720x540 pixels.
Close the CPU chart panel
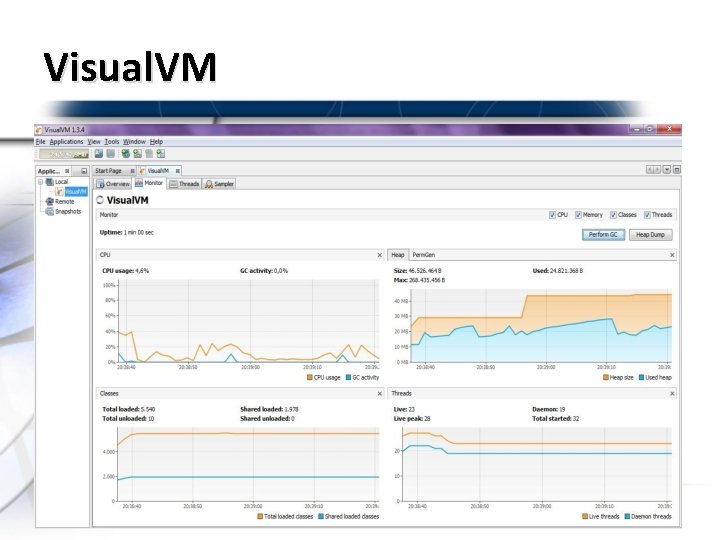click(380, 255)
